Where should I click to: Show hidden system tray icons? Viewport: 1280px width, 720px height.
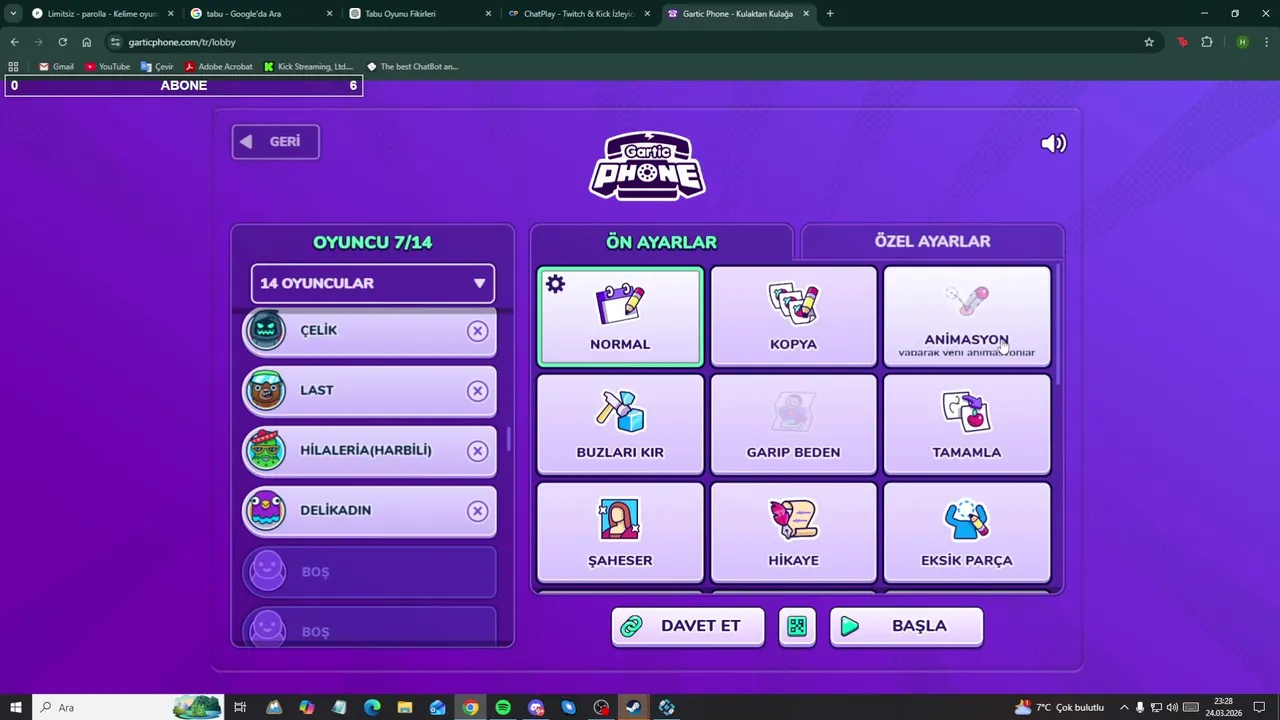1124,707
